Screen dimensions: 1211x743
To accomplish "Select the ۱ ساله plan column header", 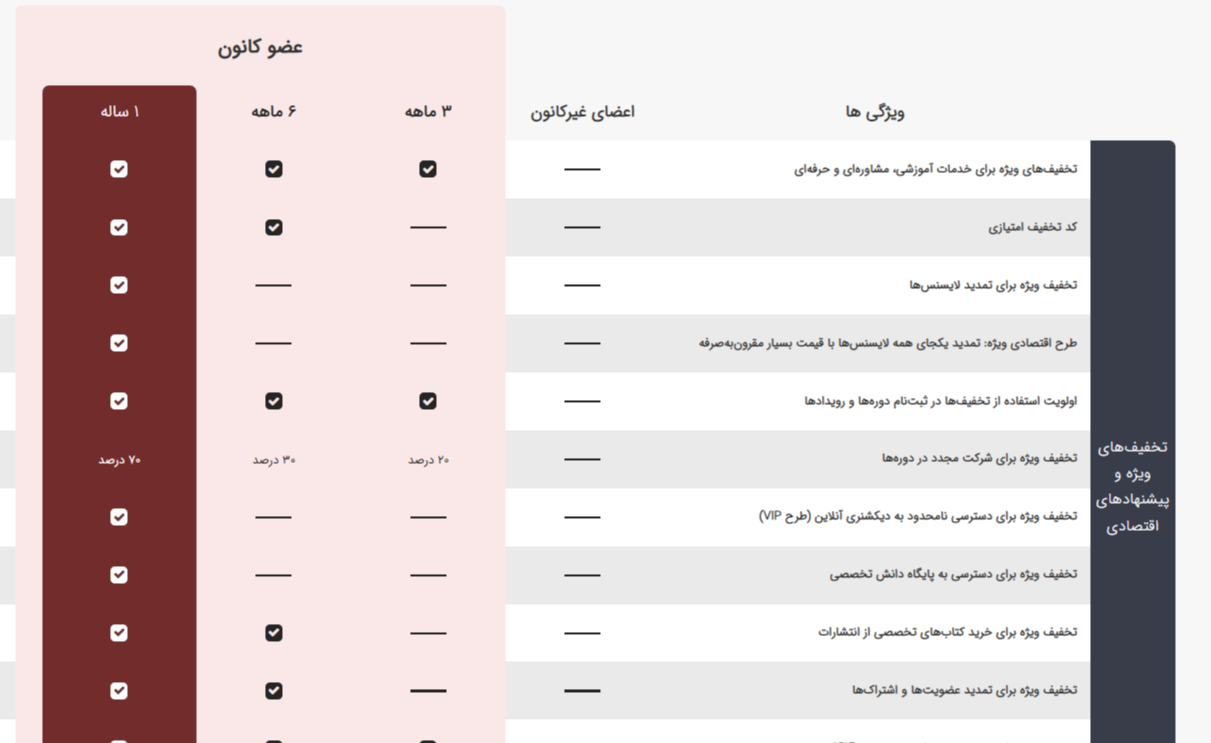I will click(x=120, y=112).
